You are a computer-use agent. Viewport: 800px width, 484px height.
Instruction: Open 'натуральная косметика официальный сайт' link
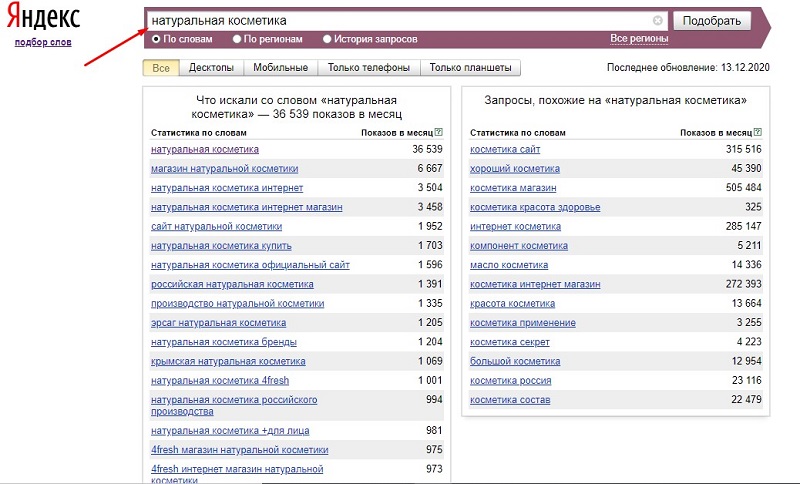pos(250,265)
